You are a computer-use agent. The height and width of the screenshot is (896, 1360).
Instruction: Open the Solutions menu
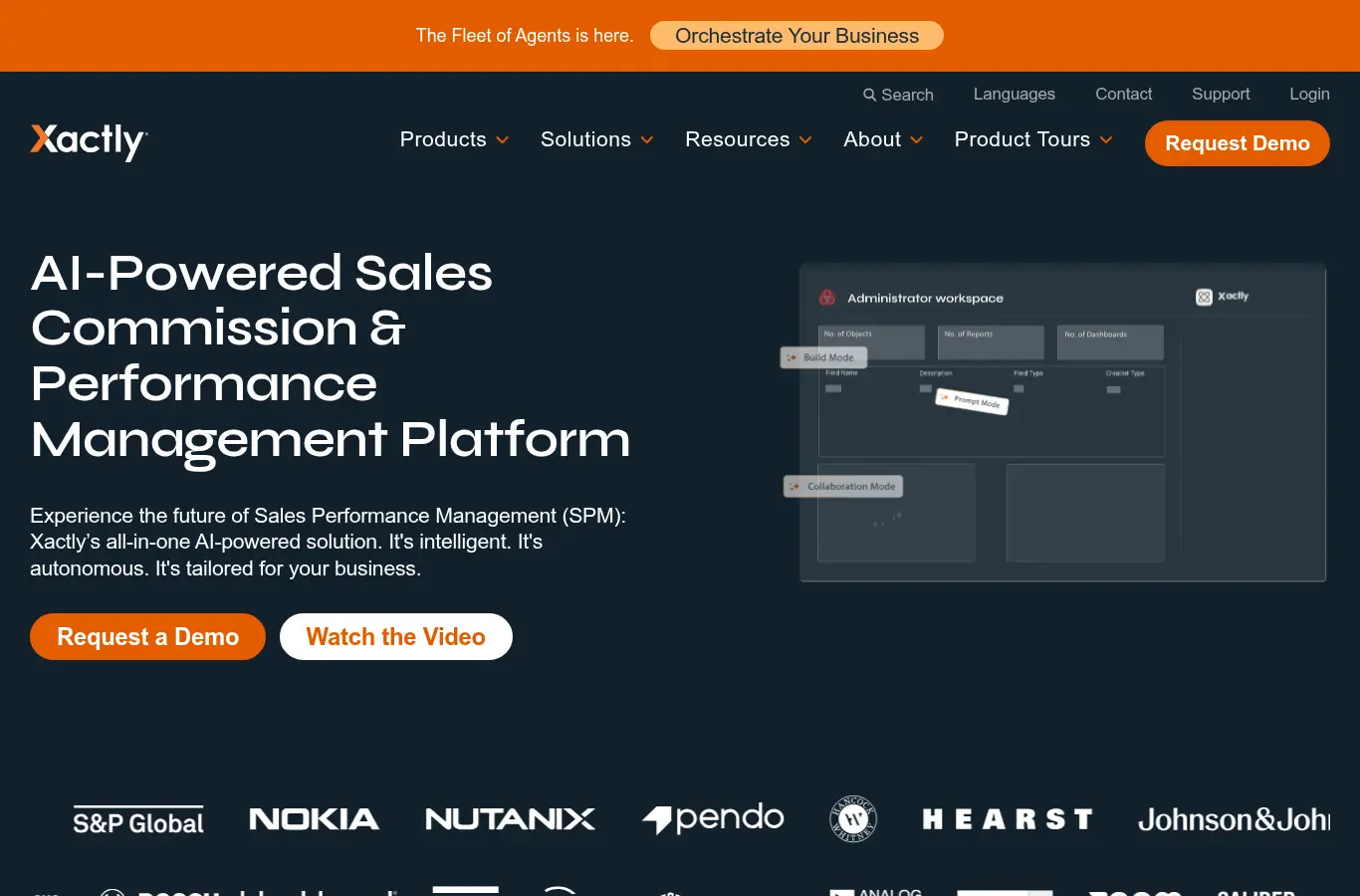(585, 139)
